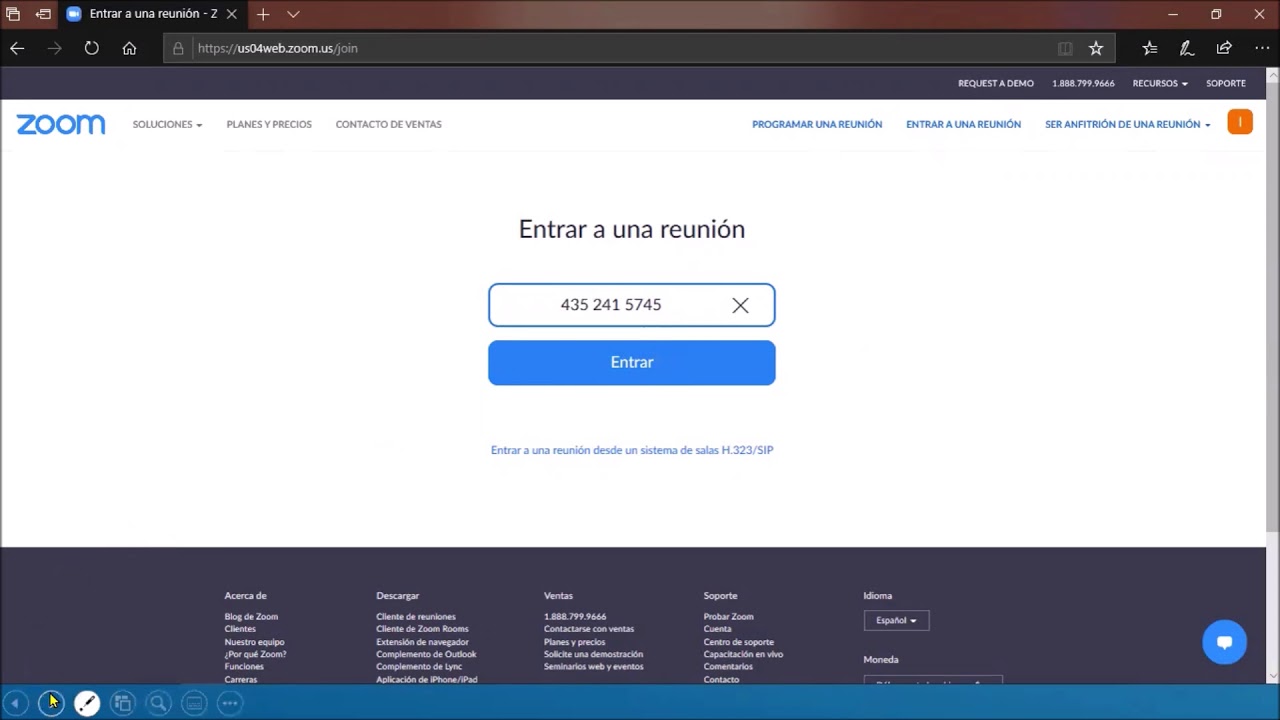Open the chat help bubble

[x=1224, y=642]
